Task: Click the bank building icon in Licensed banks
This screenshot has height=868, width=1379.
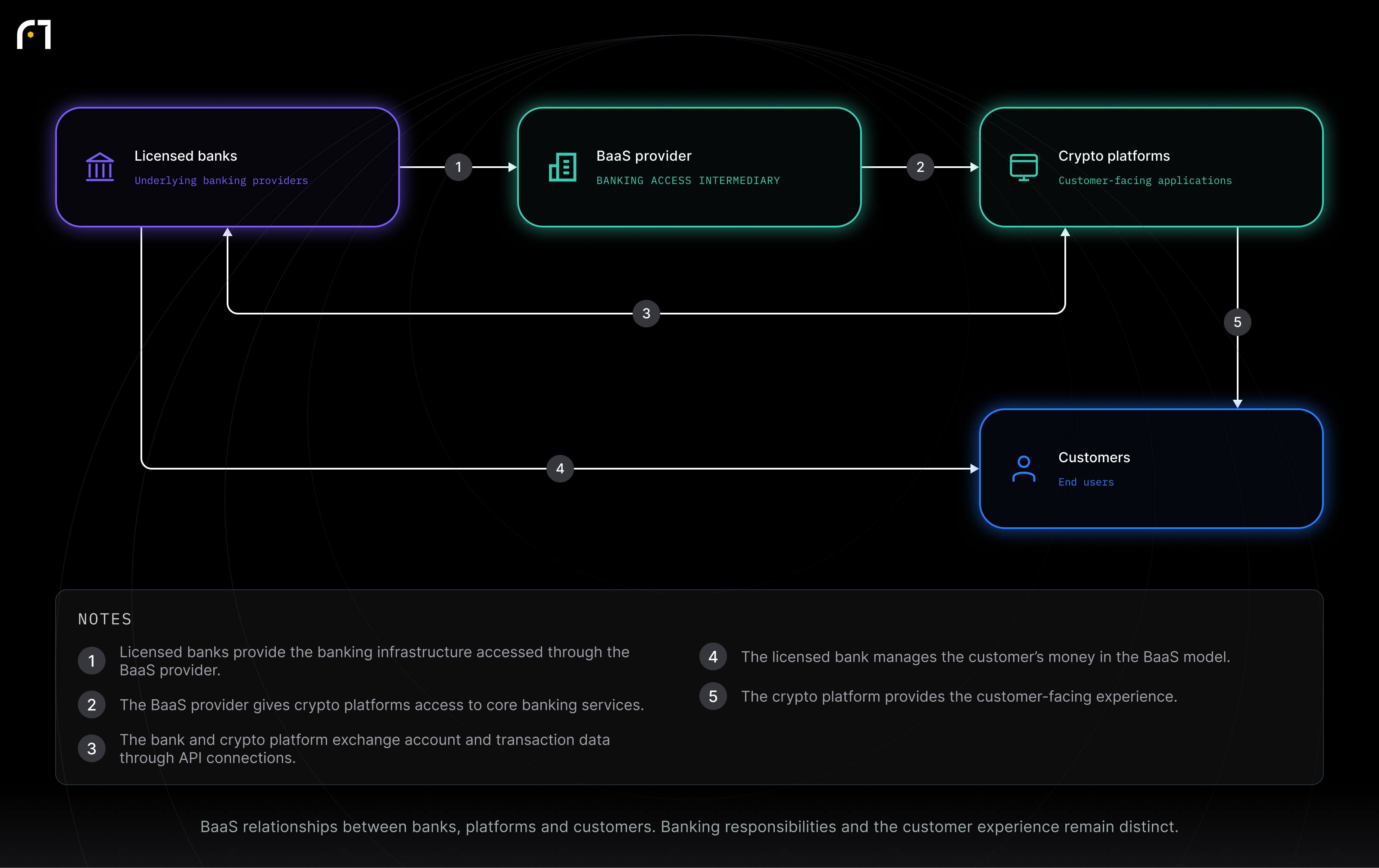Action: pos(100,167)
